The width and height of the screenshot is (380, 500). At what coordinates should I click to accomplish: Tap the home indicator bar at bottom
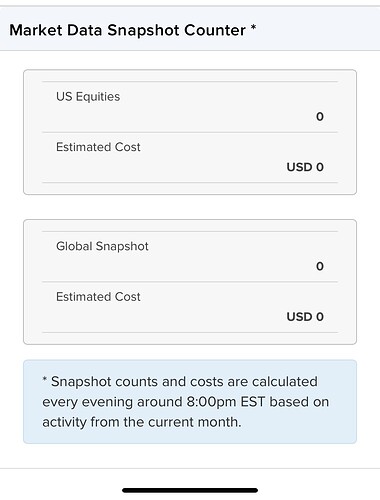(x=190, y=490)
